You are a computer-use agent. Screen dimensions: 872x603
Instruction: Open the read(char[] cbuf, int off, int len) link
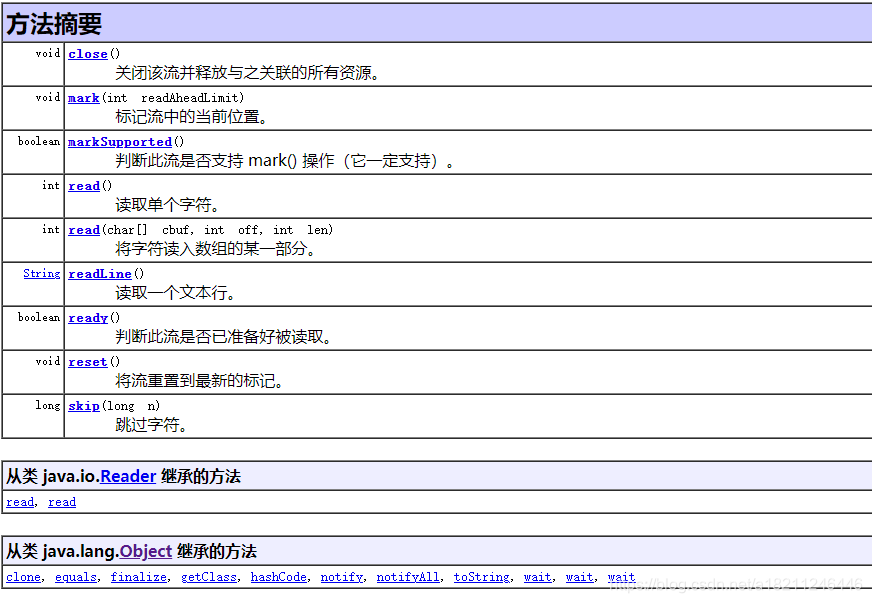tap(84, 230)
